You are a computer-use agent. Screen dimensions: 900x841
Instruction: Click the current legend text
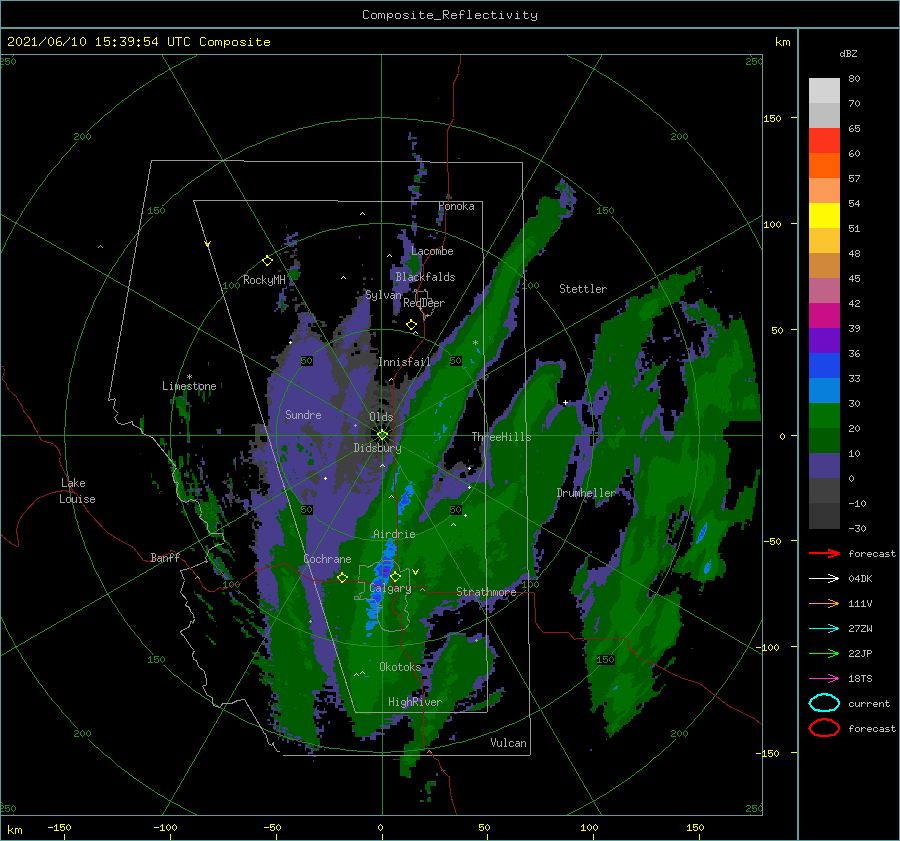click(869, 703)
